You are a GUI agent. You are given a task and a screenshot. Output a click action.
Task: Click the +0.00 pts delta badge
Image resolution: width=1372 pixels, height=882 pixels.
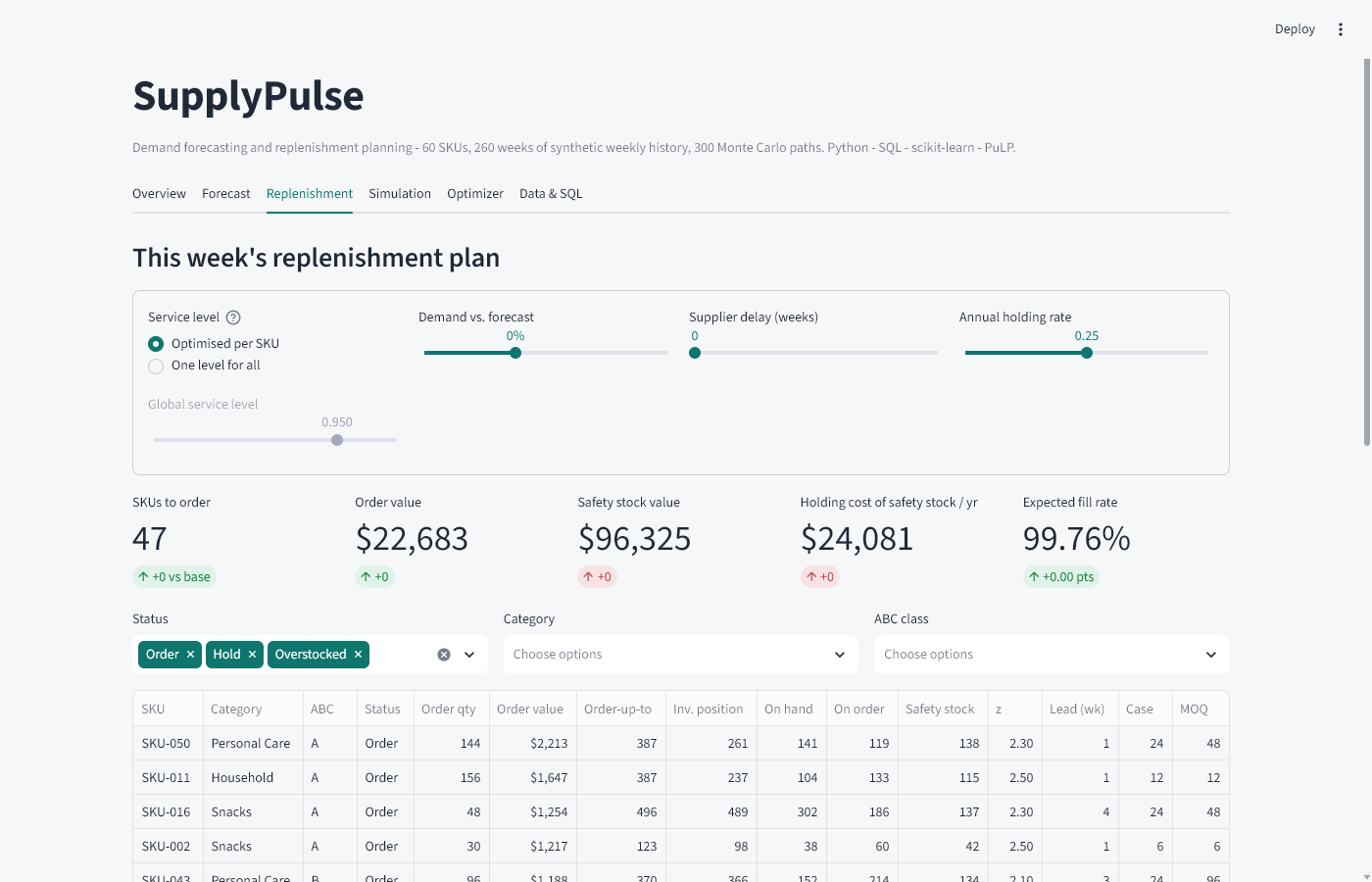tap(1061, 577)
